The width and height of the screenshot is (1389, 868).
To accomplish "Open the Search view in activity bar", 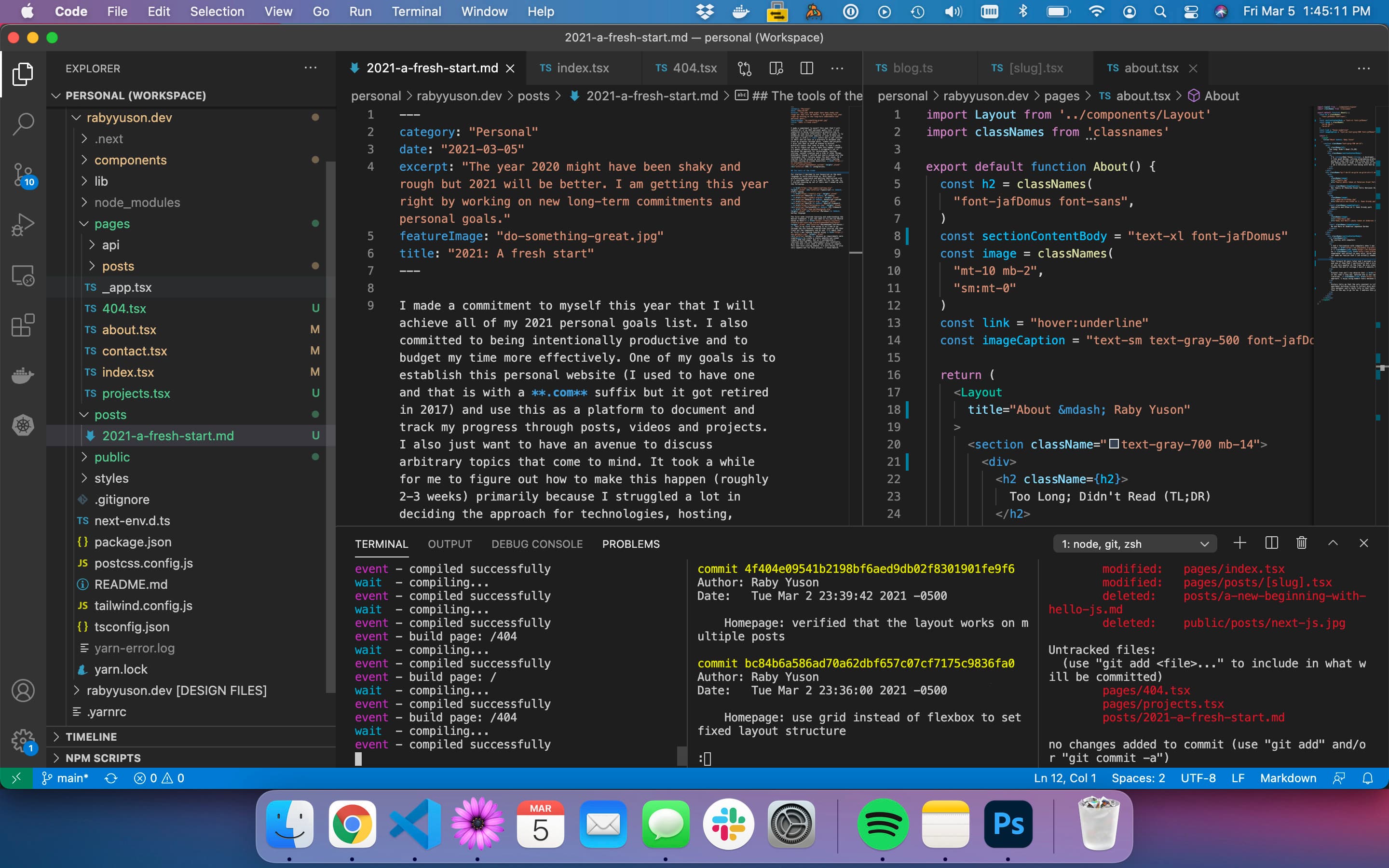I will click(23, 123).
